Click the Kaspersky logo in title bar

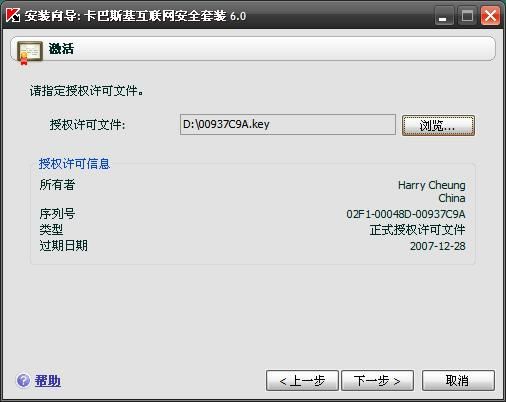coord(13,15)
